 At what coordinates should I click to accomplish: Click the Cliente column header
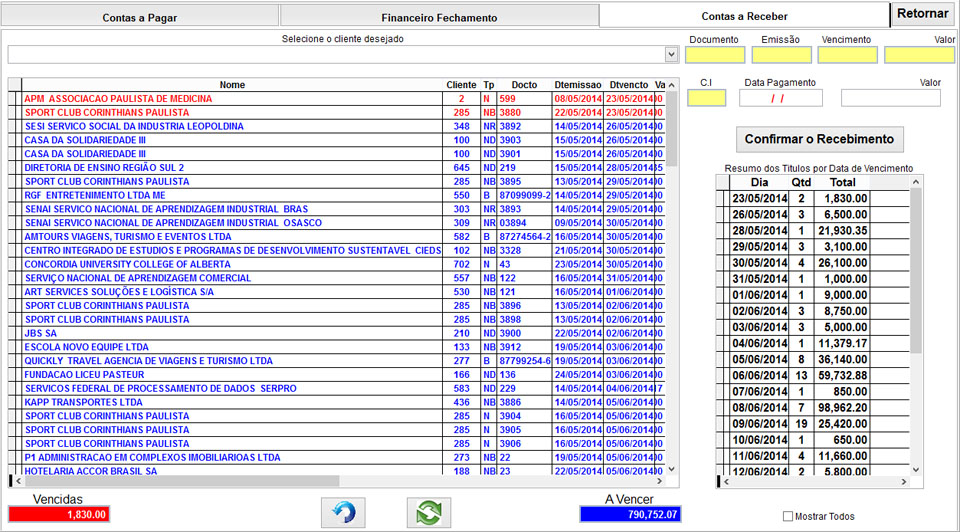tap(461, 85)
